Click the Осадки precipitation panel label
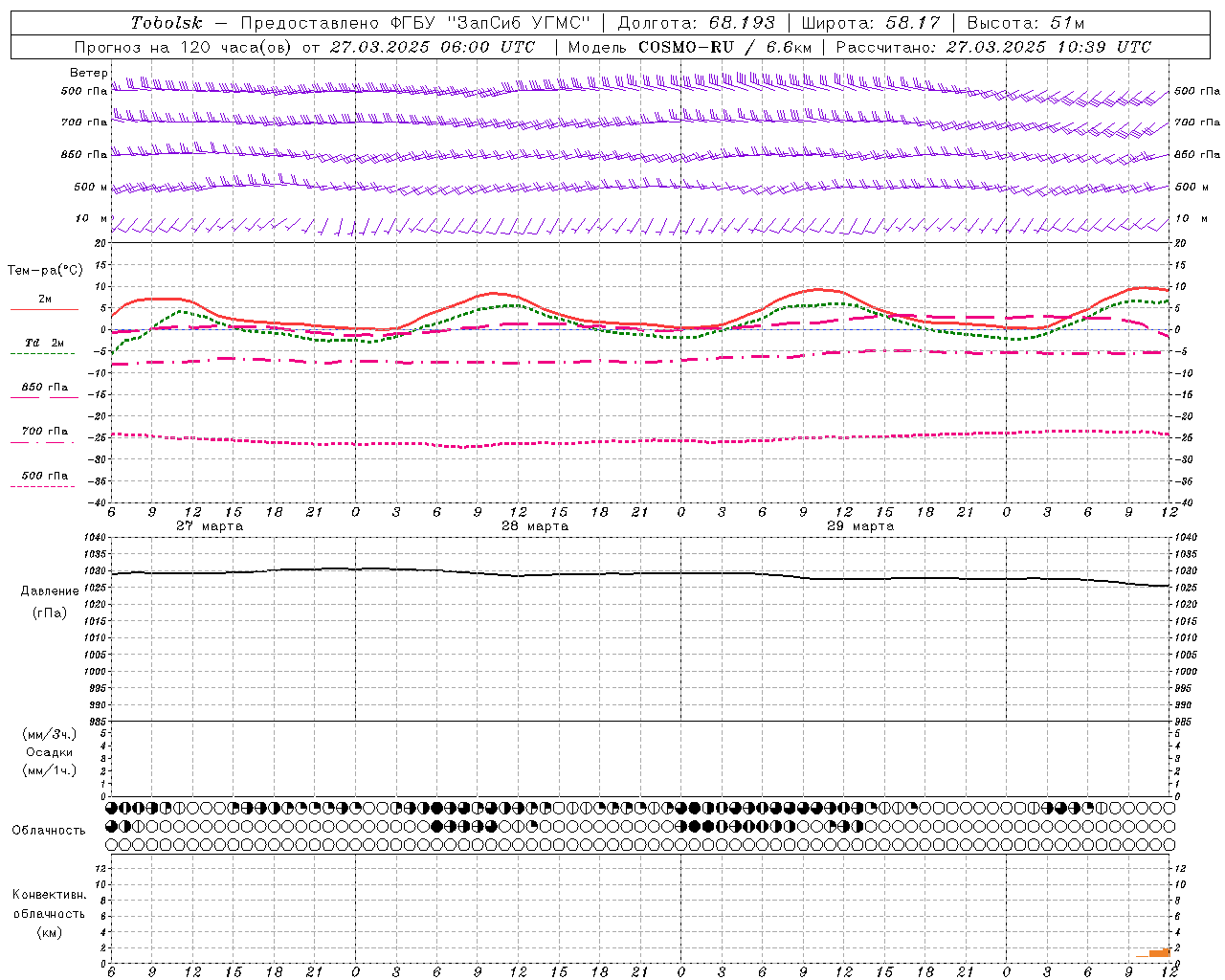Viewport: 1225px width, 980px height. [x=50, y=752]
